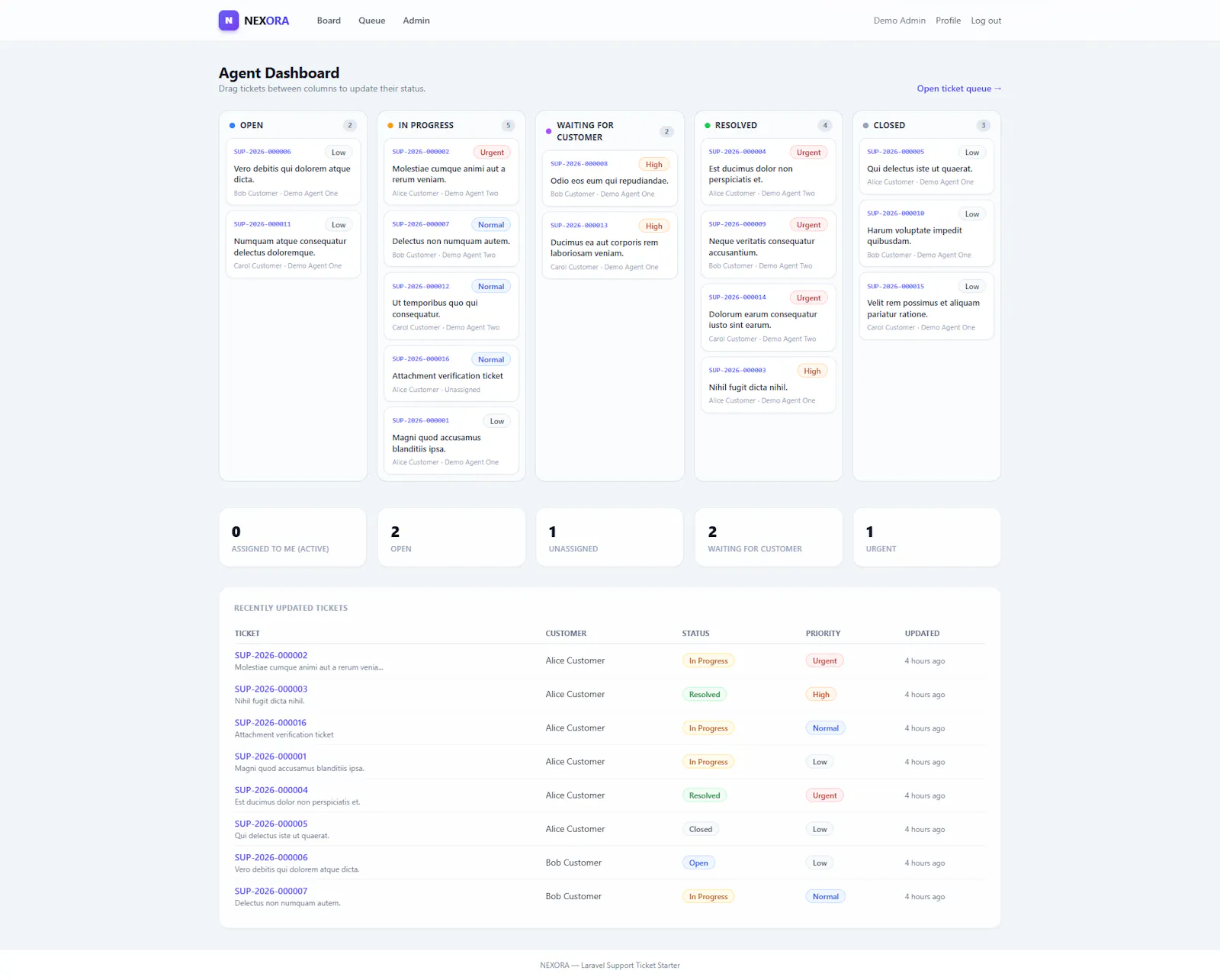Select ticket card SUP-2026-000011
This screenshot has width=1220, height=980.
pyautogui.click(x=293, y=244)
